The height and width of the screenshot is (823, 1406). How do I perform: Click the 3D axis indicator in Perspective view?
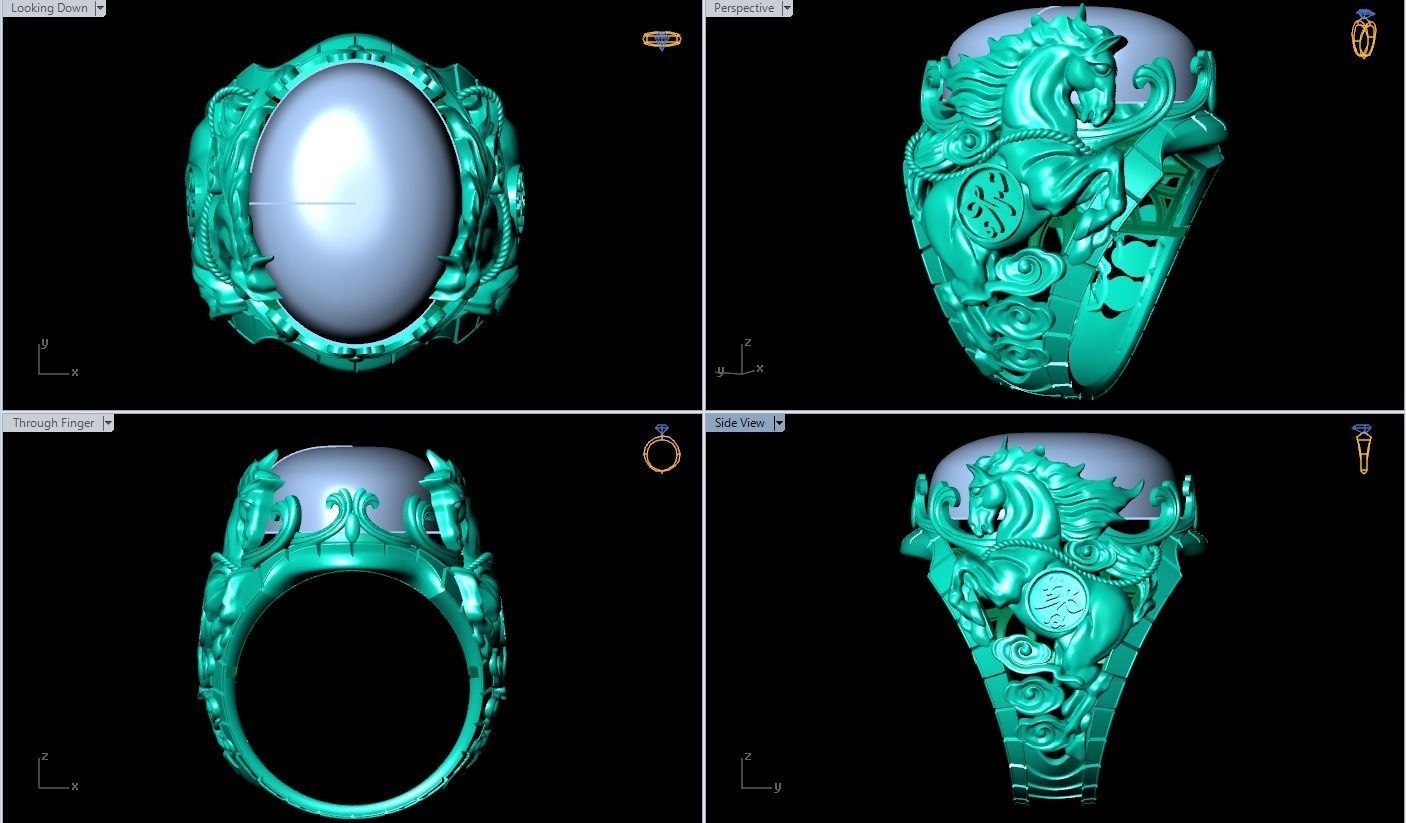point(742,359)
